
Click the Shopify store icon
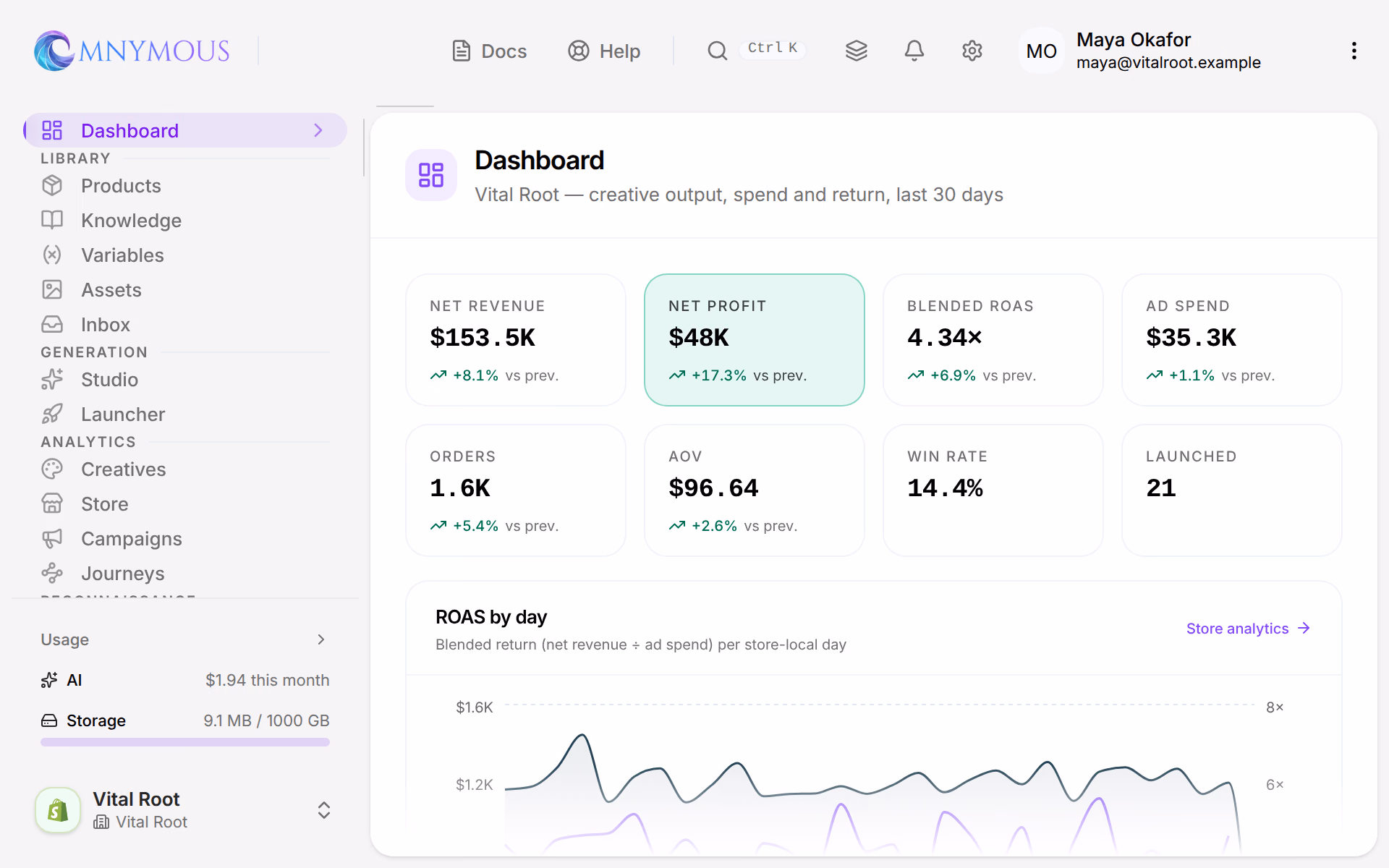click(58, 810)
